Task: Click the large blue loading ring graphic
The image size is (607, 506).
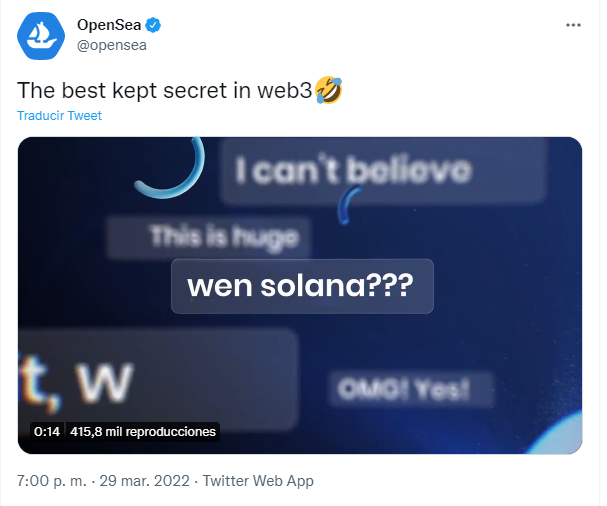Action: (x=173, y=168)
